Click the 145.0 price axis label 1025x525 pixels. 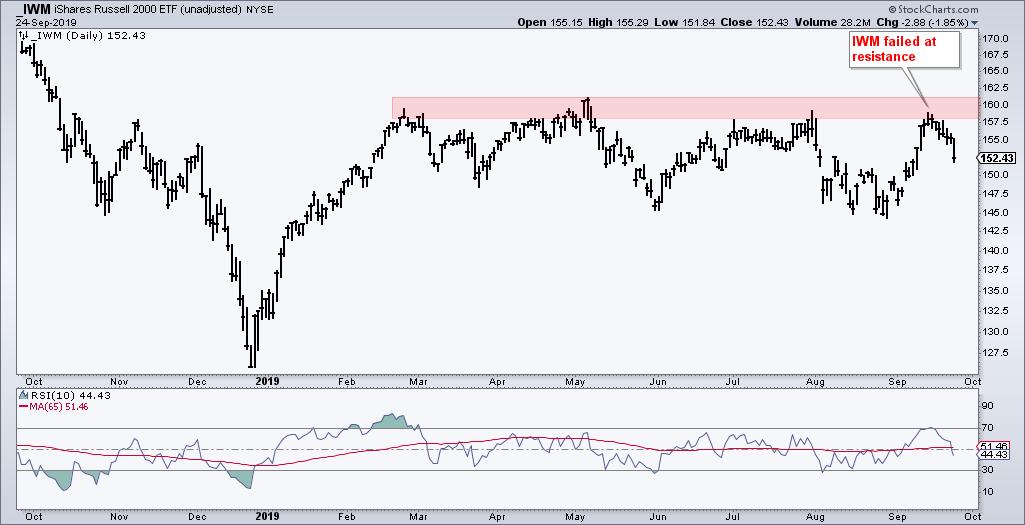click(998, 212)
